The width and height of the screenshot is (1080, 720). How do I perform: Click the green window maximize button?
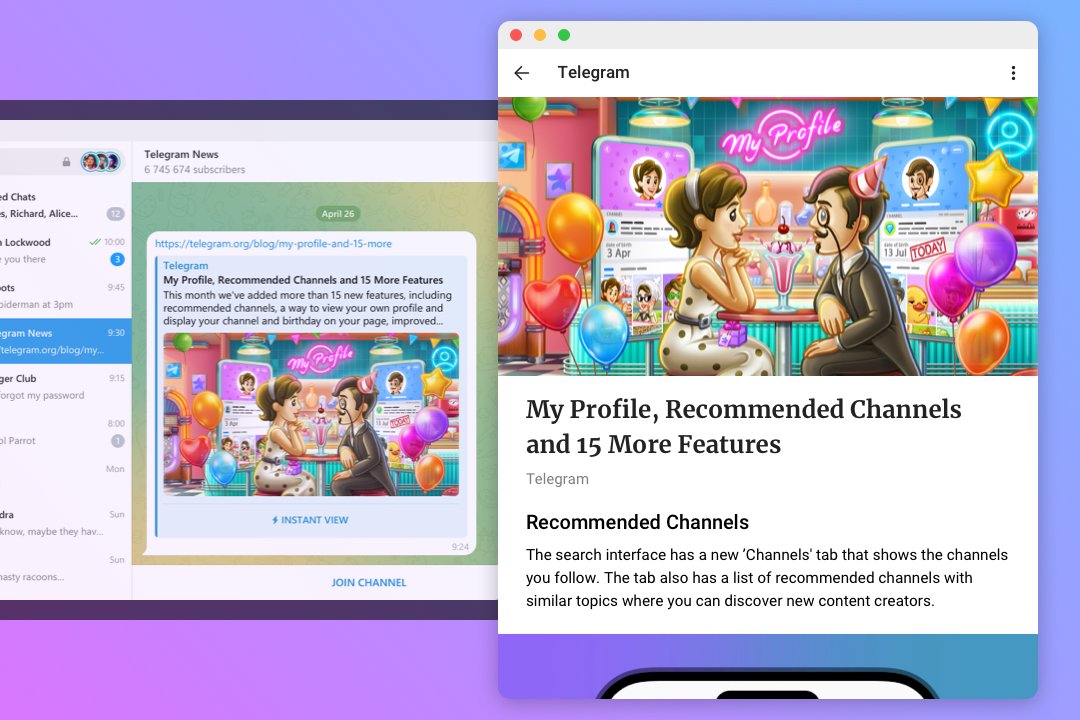pyautogui.click(x=564, y=35)
